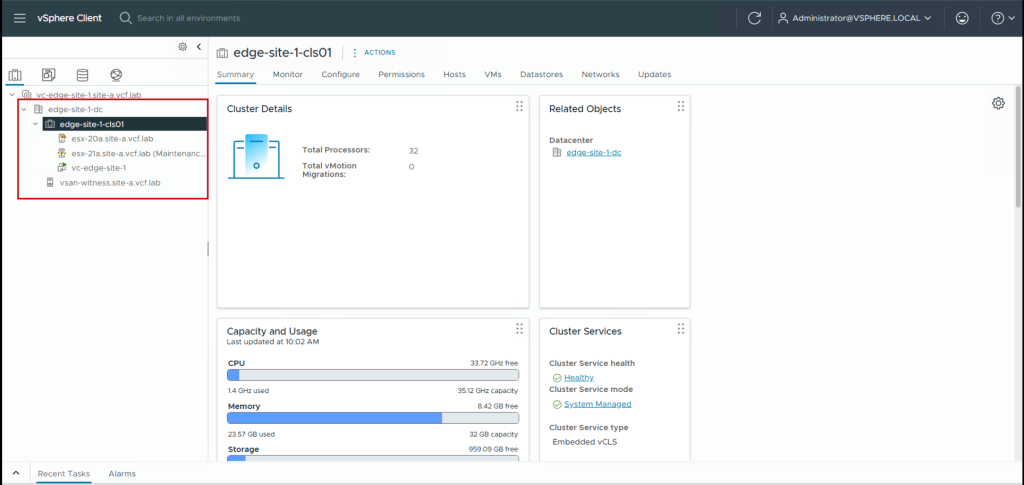The height and width of the screenshot is (485, 1024).
Task: Open the hamburger navigation menu
Action: 20,18
